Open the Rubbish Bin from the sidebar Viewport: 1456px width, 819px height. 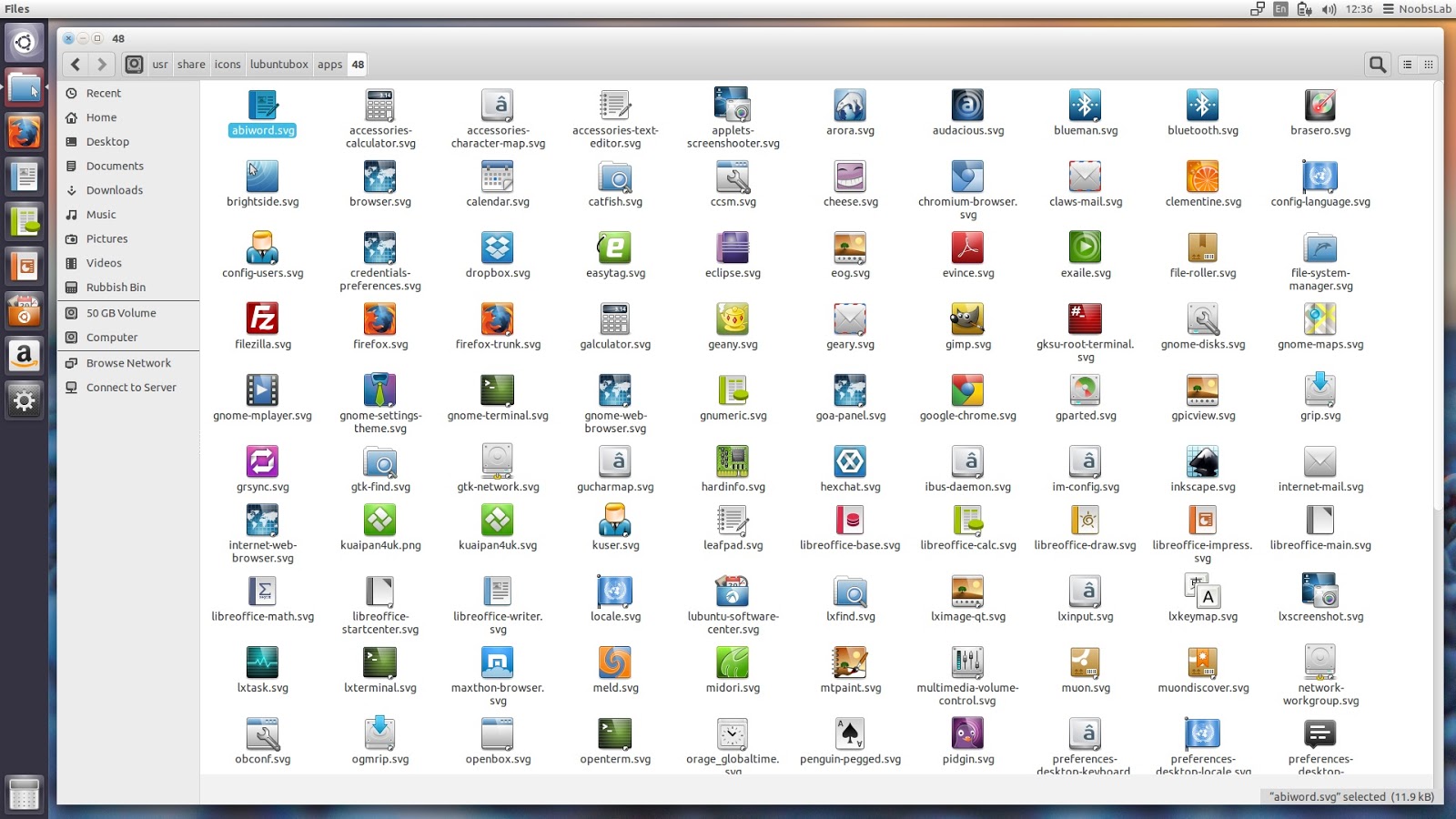point(116,287)
